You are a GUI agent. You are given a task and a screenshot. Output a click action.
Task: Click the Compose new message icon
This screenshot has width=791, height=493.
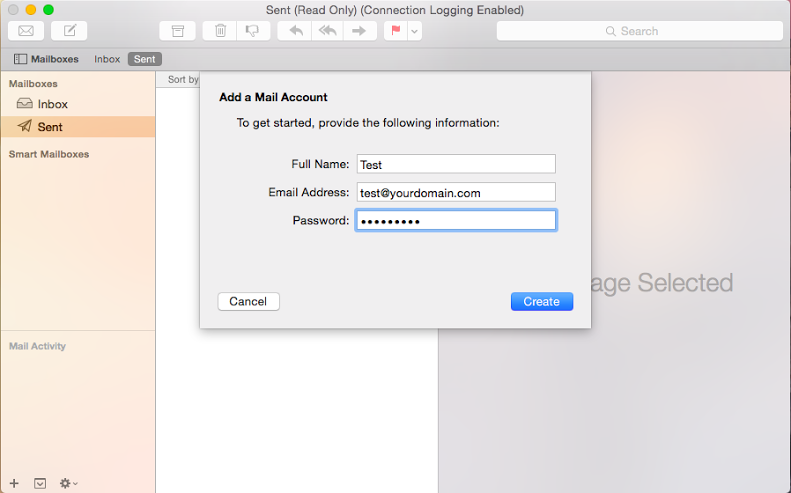(x=69, y=31)
